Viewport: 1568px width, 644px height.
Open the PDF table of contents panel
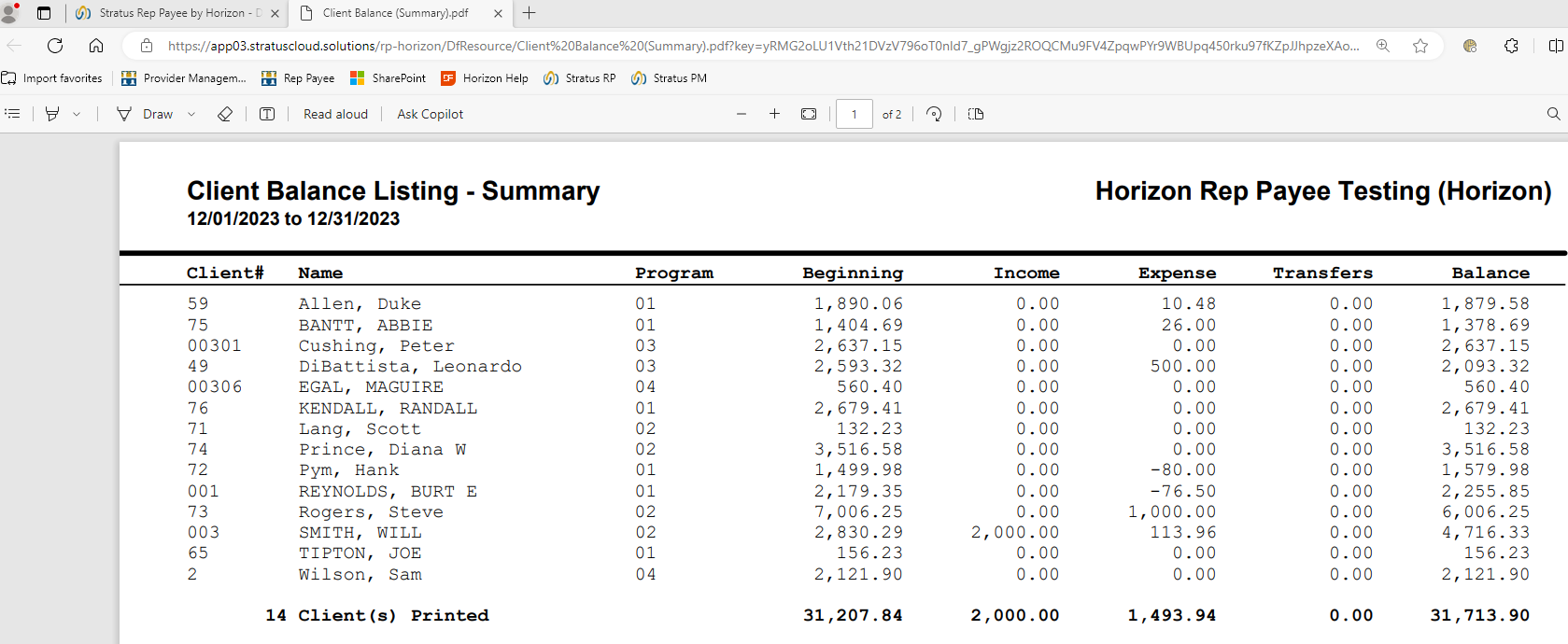click(x=13, y=114)
